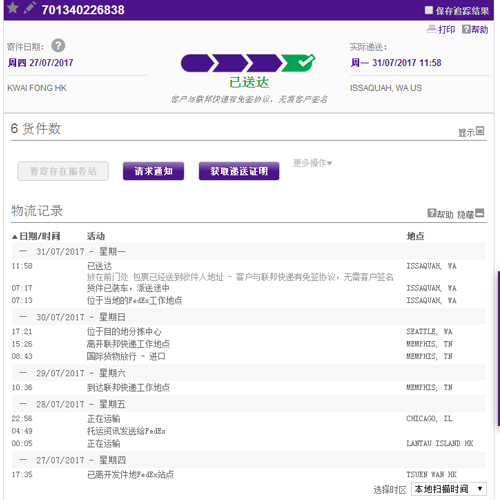Click the vertical scrollbar on the right edge

click(498, 348)
